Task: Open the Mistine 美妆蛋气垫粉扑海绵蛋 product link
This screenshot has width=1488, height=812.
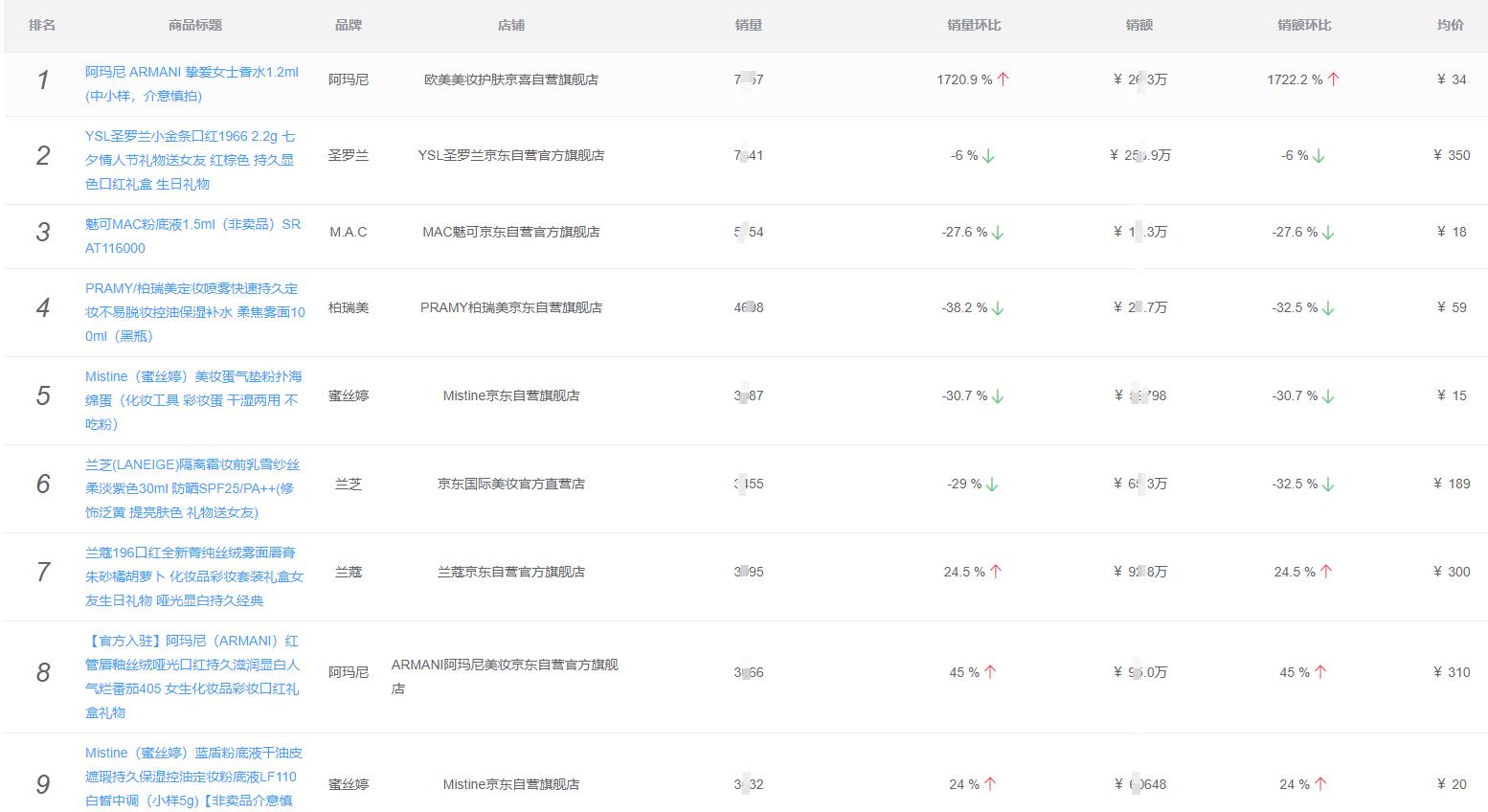Action: [192, 400]
